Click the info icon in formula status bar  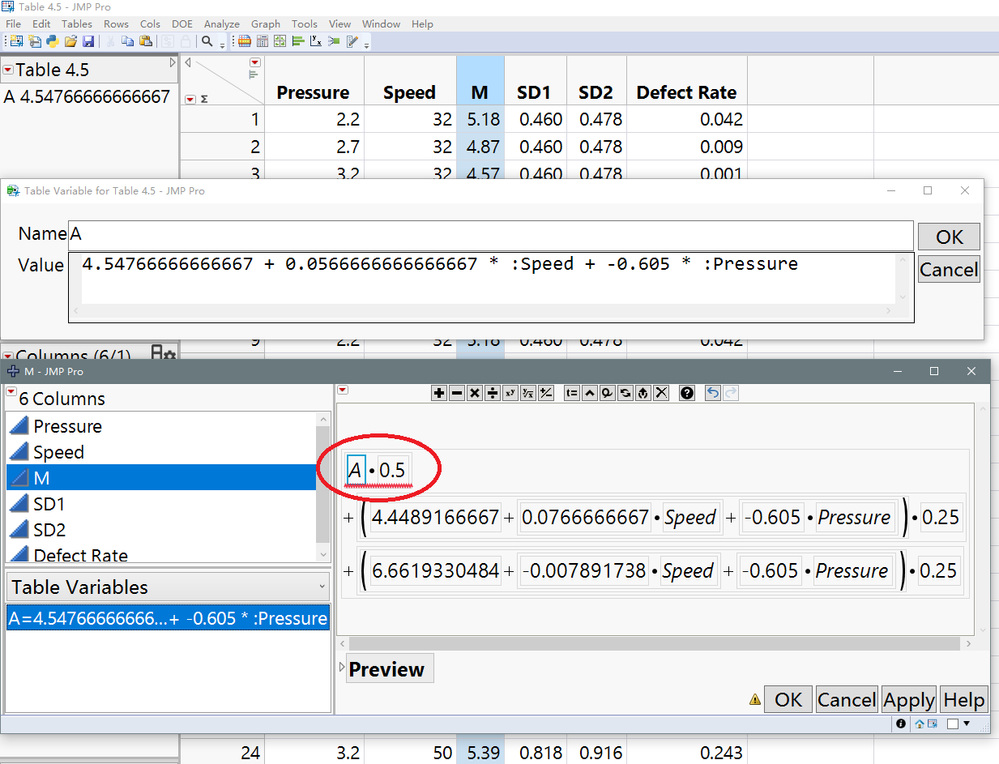pos(901,723)
